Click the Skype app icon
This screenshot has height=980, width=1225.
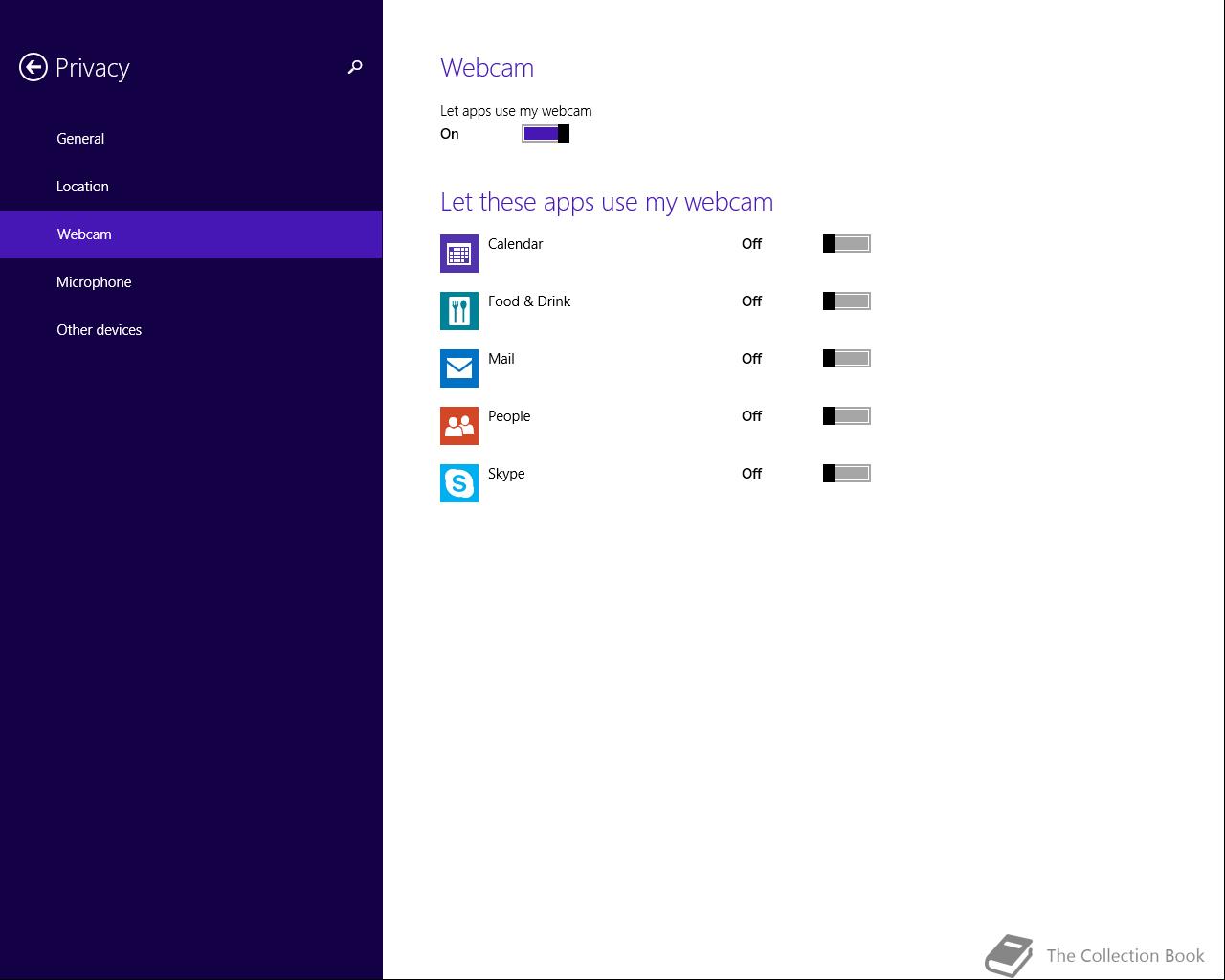(459, 483)
